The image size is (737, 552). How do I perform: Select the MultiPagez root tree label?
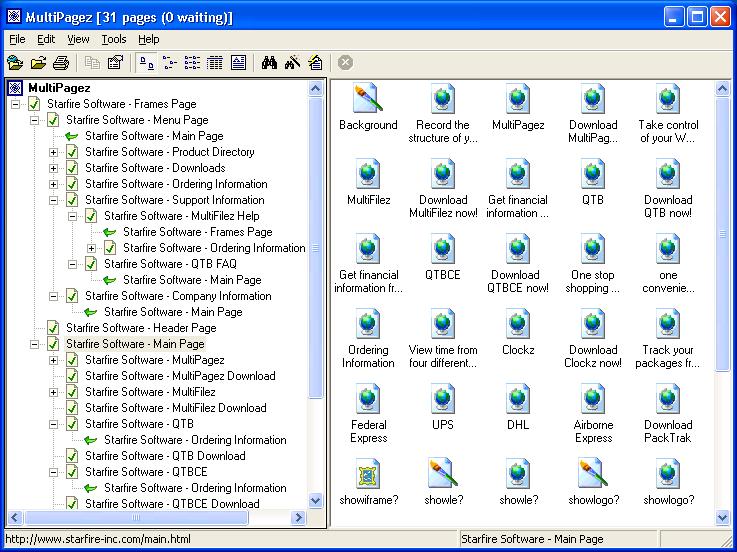click(x=59, y=88)
